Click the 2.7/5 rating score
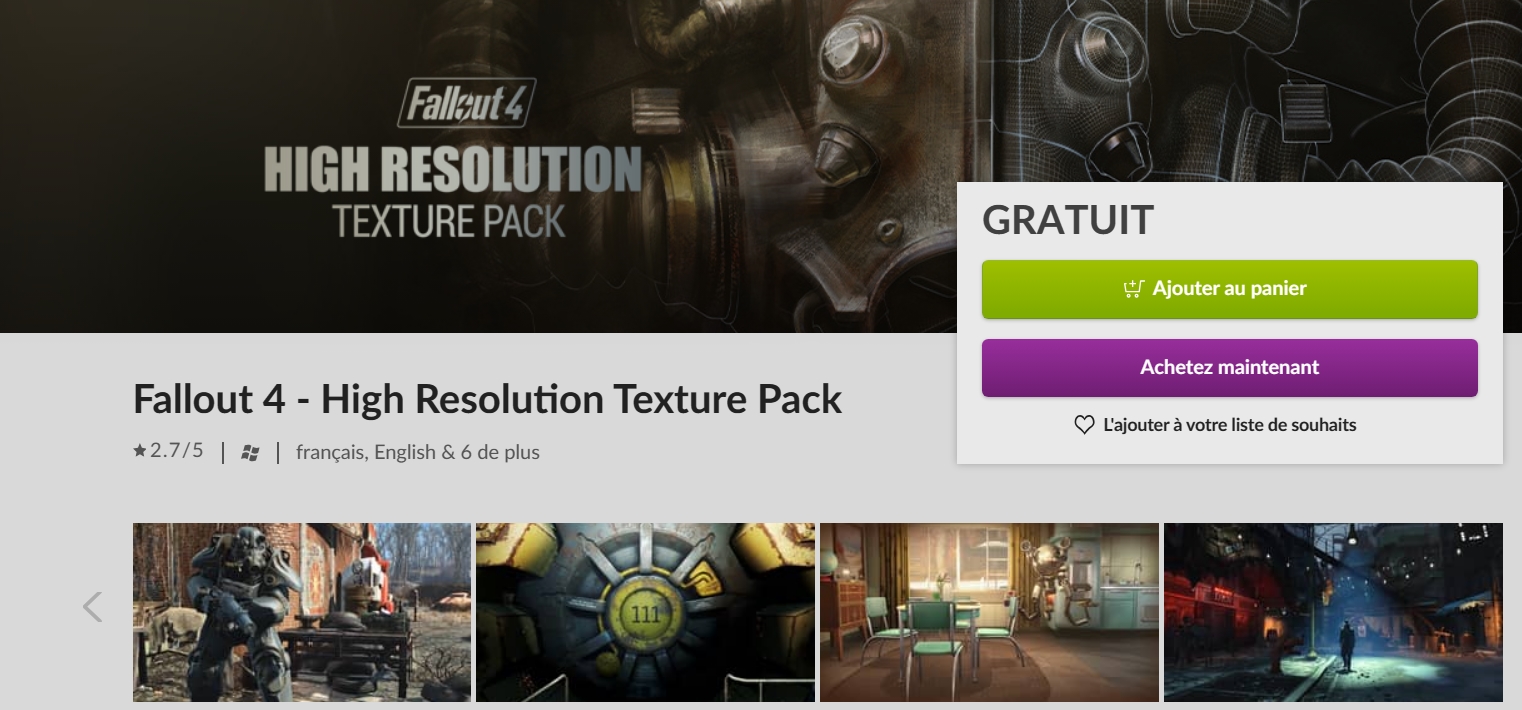The image size is (1522, 710). pyautogui.click(x=176, y=451)
